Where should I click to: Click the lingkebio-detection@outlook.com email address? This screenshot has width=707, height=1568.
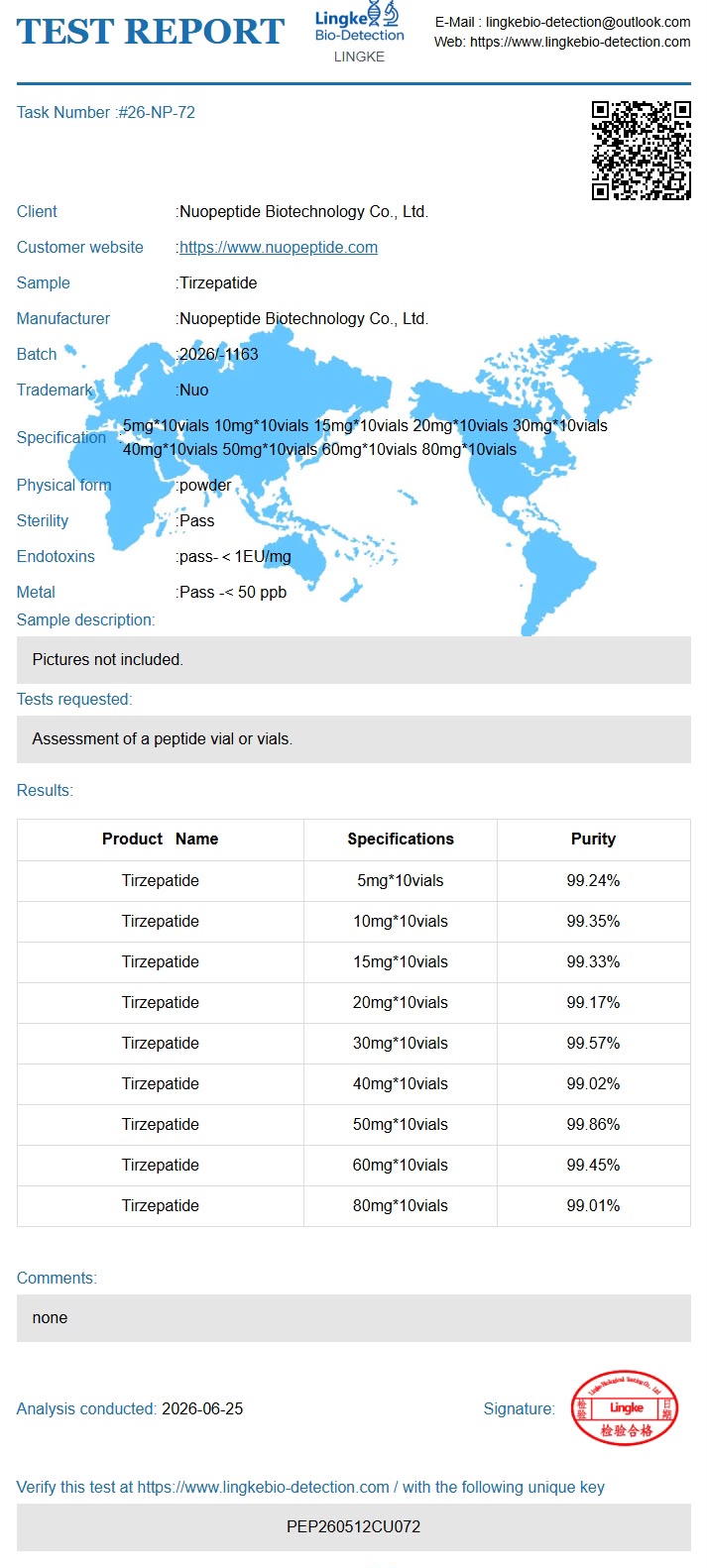click(x=588, y=21)
